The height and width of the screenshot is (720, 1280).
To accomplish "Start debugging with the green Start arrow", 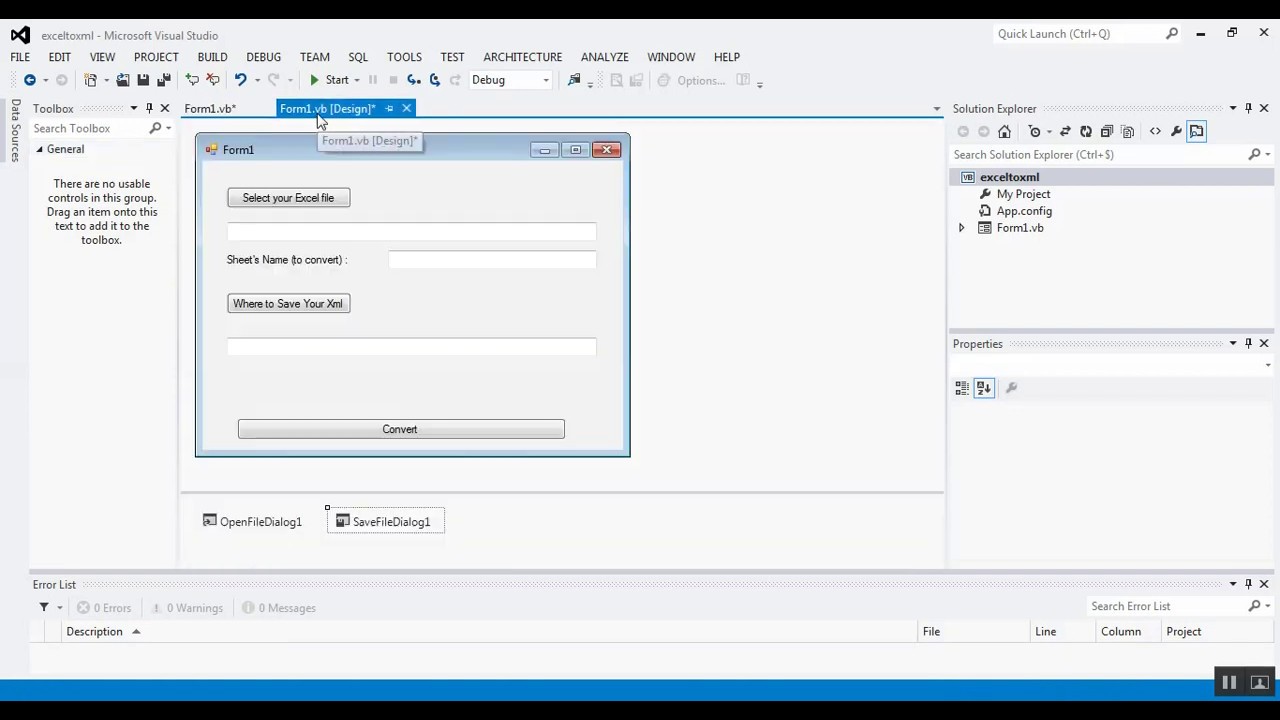I will coord(314,80).
